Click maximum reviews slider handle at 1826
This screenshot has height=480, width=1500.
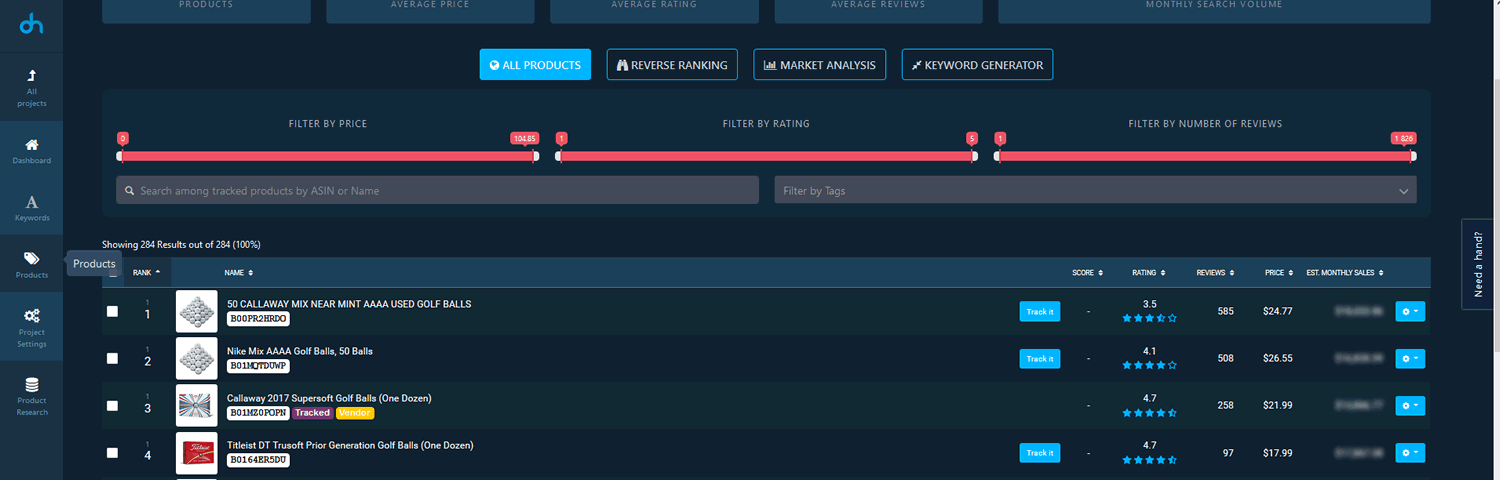pyautogui.click(x=1413, y=156)
